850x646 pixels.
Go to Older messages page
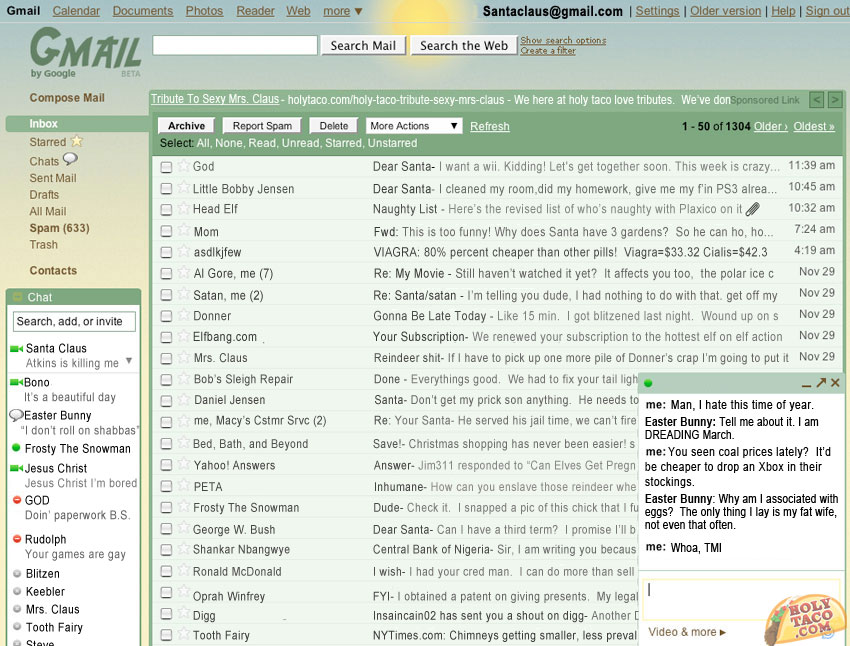[x=770, y=126]
